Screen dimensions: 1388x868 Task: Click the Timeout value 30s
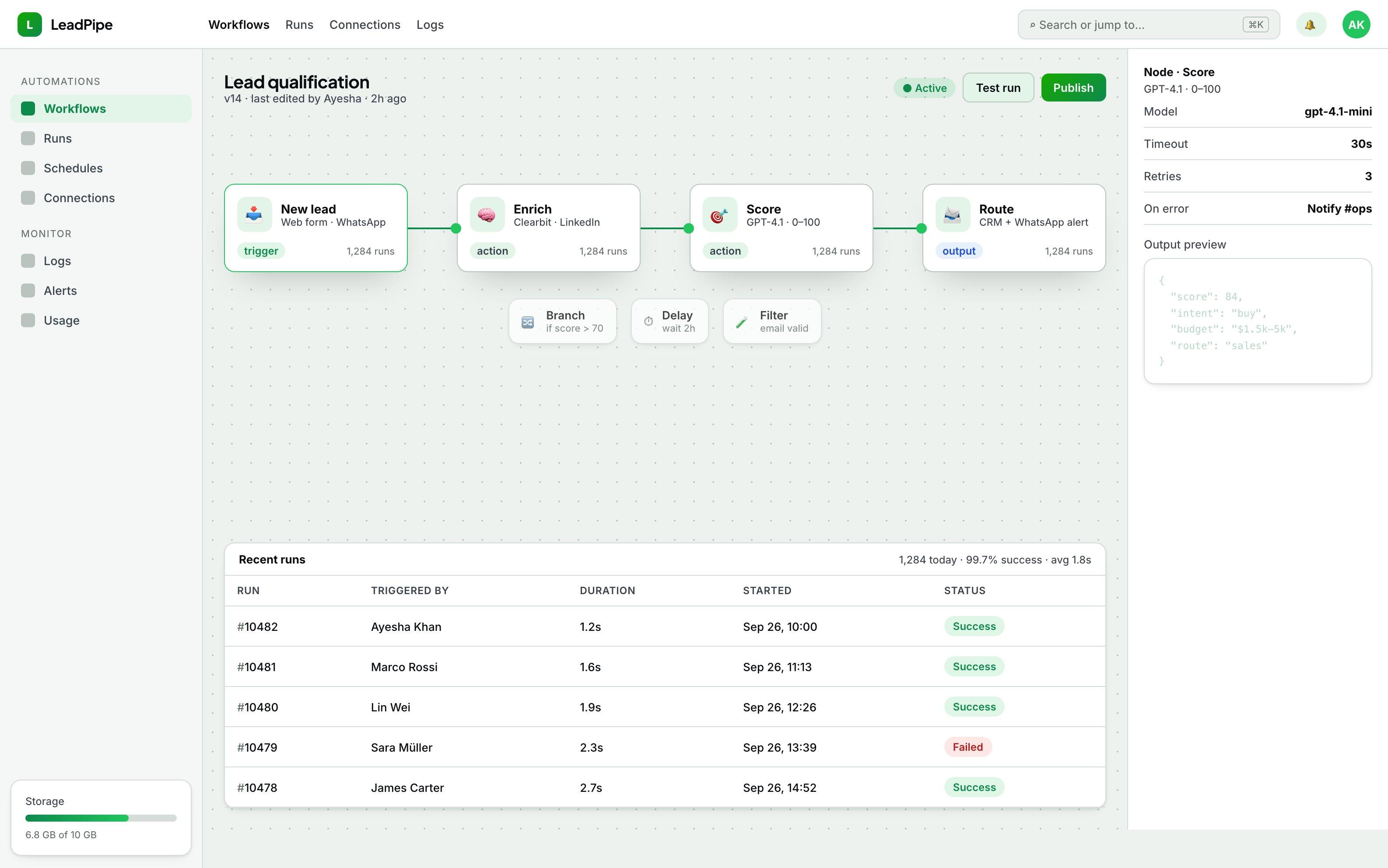pos(1361,143)
